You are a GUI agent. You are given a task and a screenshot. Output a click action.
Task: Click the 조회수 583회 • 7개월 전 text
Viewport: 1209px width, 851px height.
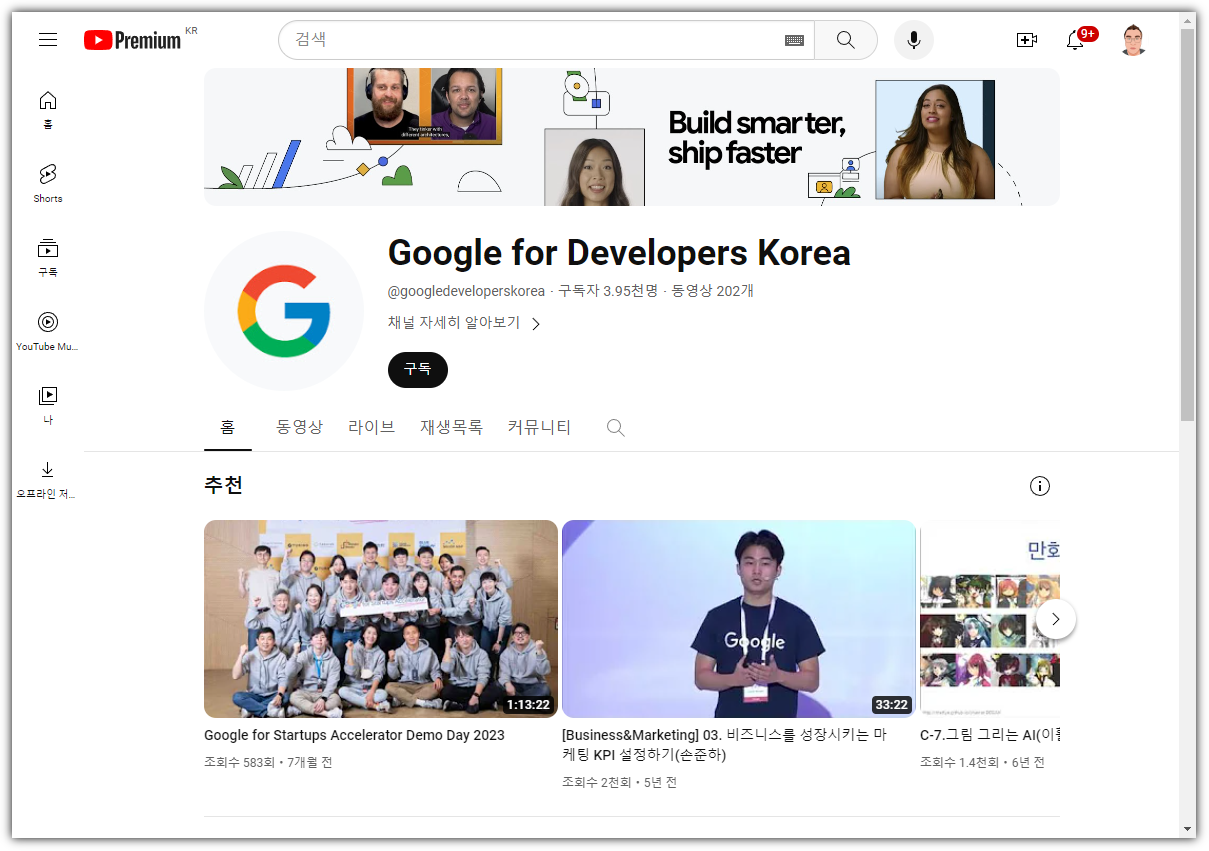click(268, 762)
